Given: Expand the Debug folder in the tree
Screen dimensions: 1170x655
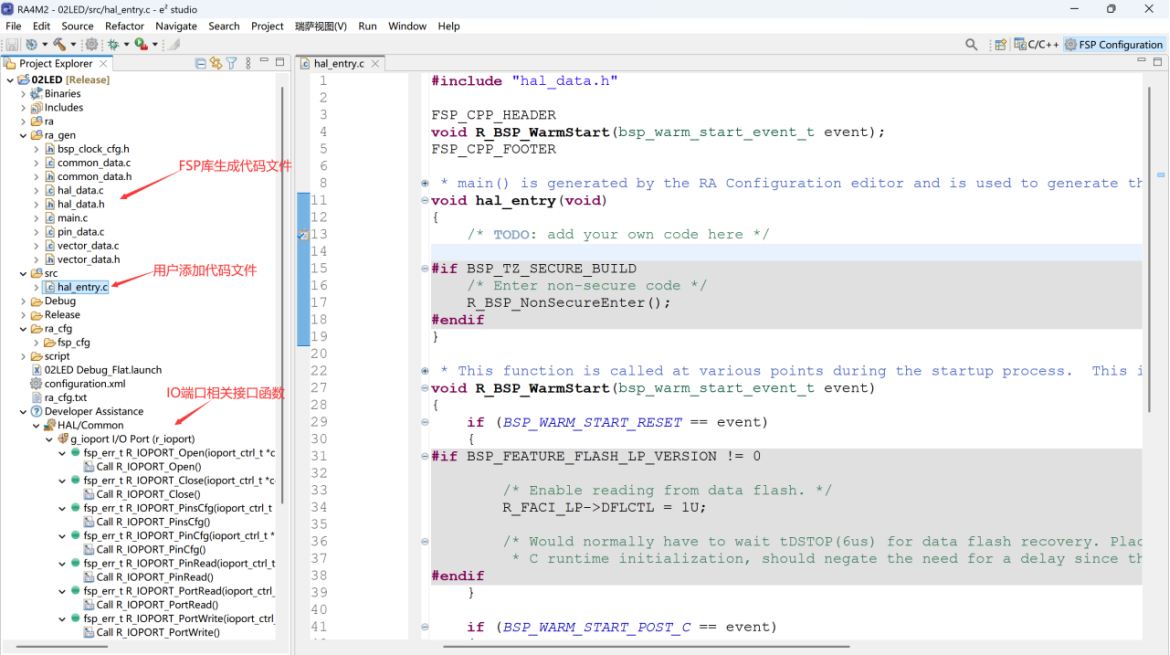Looking at the screenshot, I should point(23,301).
